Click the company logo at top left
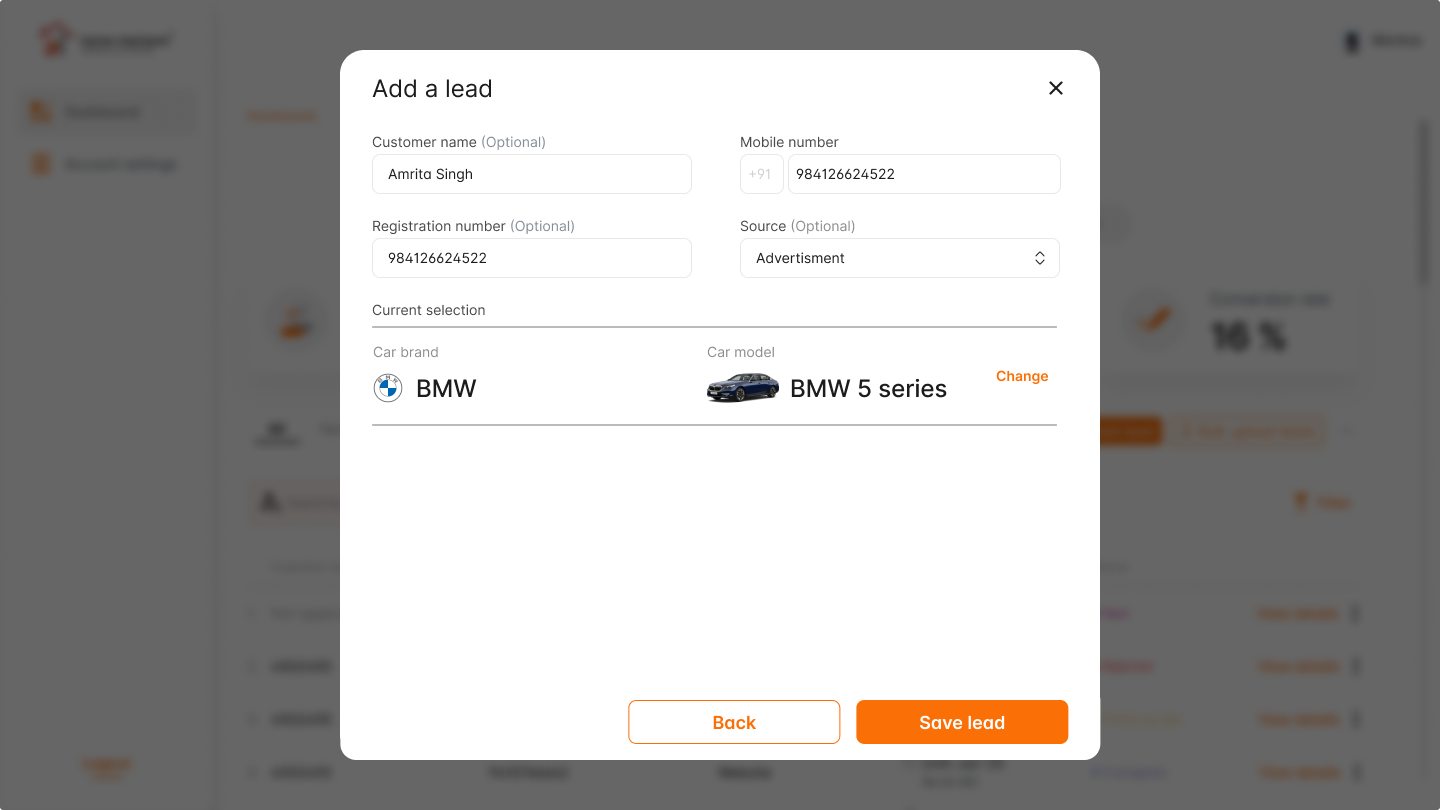The width and height of the screenshot is (1440, 810). point(54,40)
